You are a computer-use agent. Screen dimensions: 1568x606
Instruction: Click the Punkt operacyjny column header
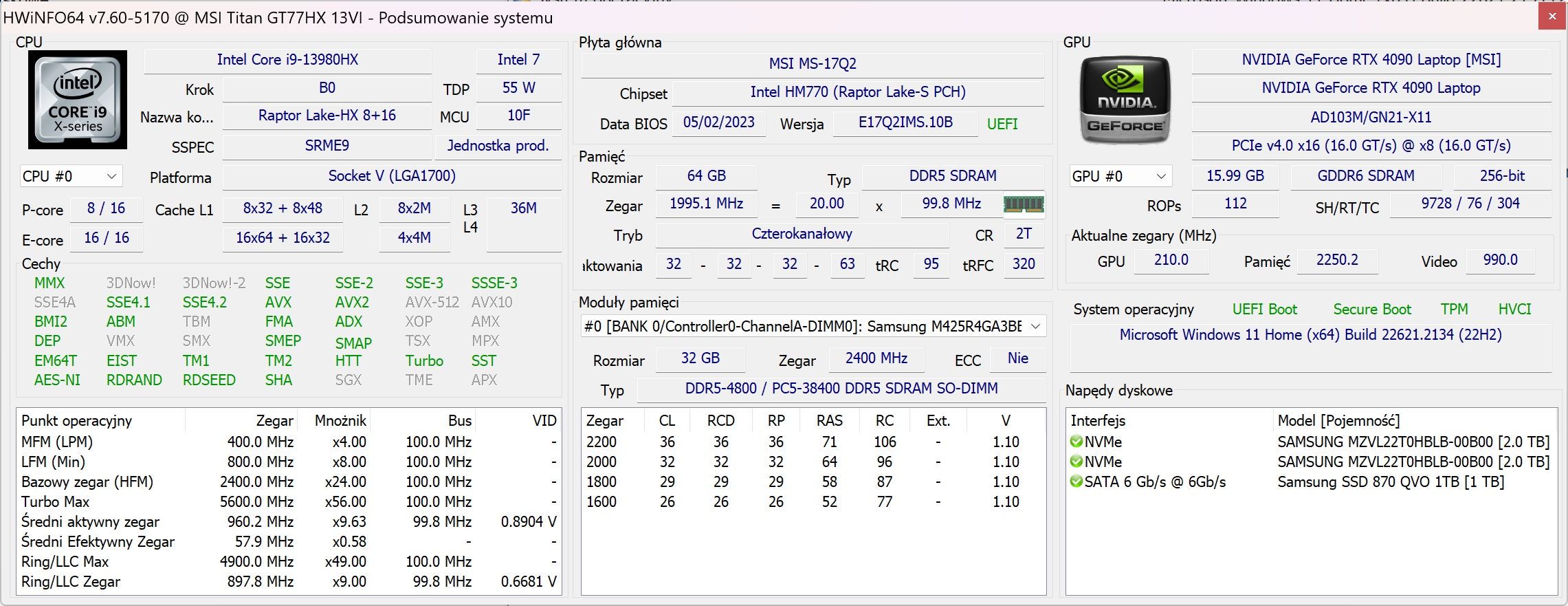[x=102, y=421]
